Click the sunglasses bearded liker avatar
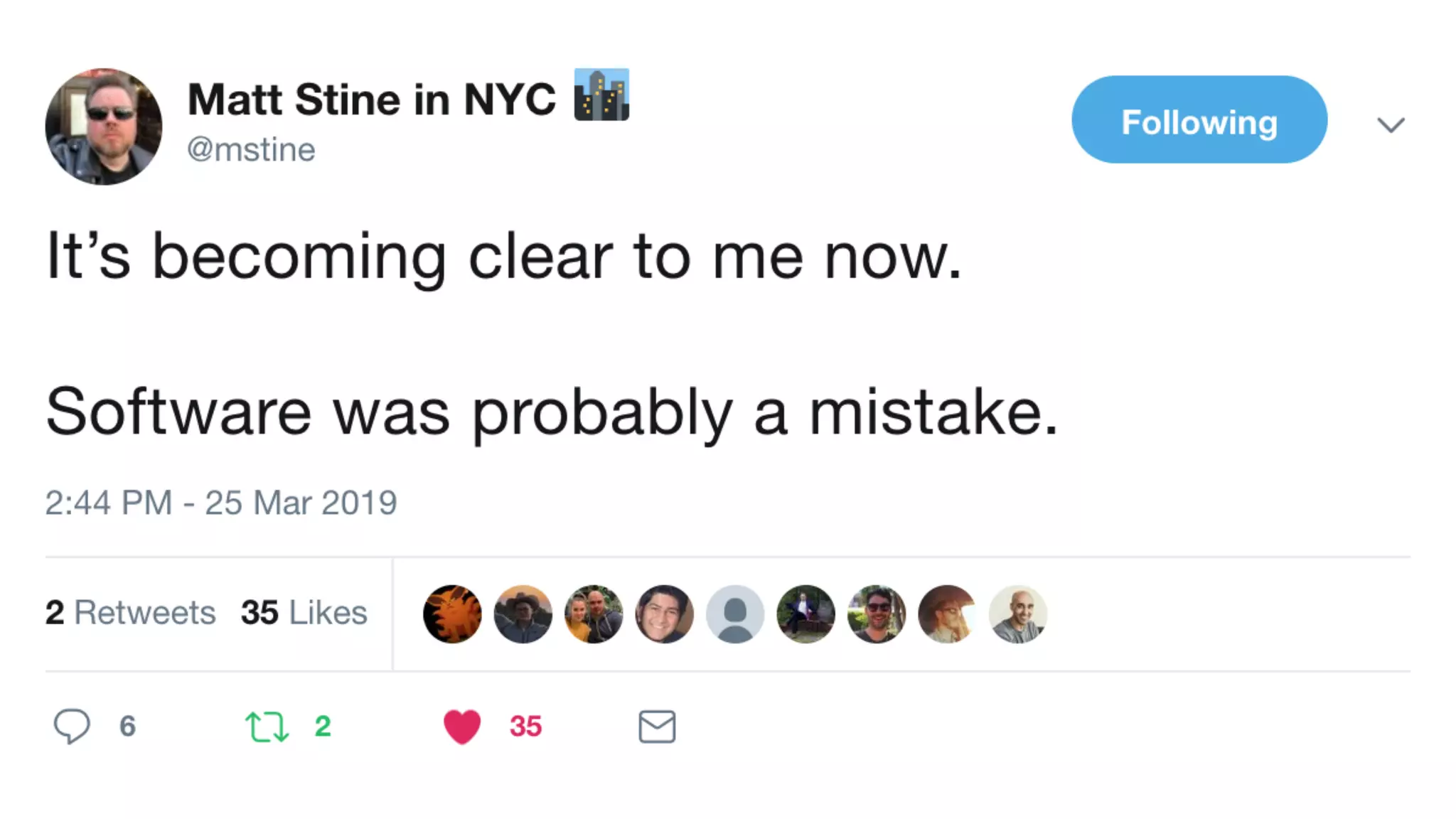 point(877,614)
